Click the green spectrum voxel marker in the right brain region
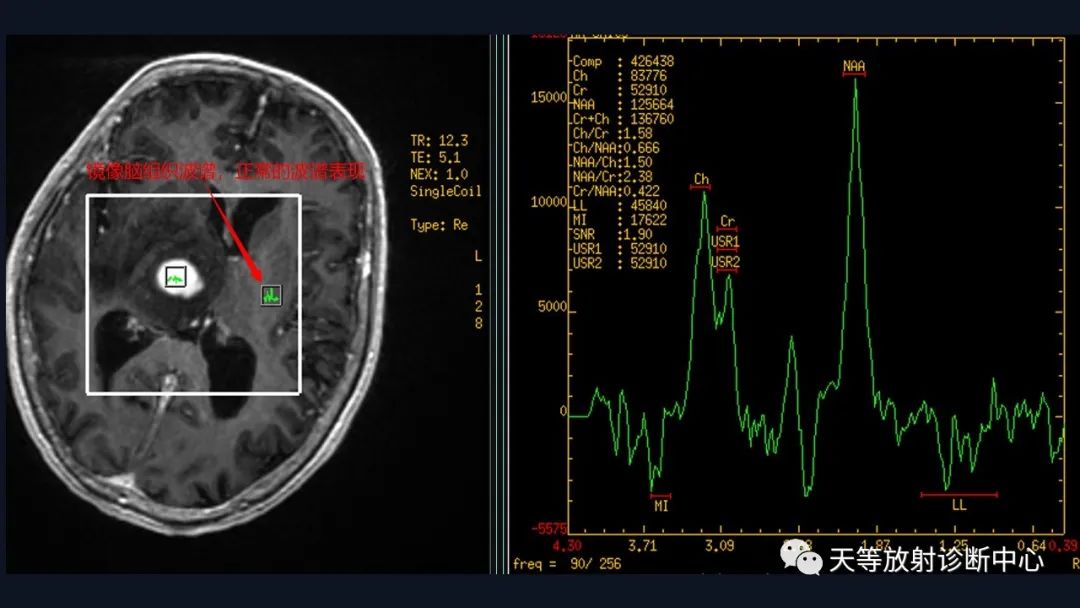1080x608 pixels. pos(271,294)
